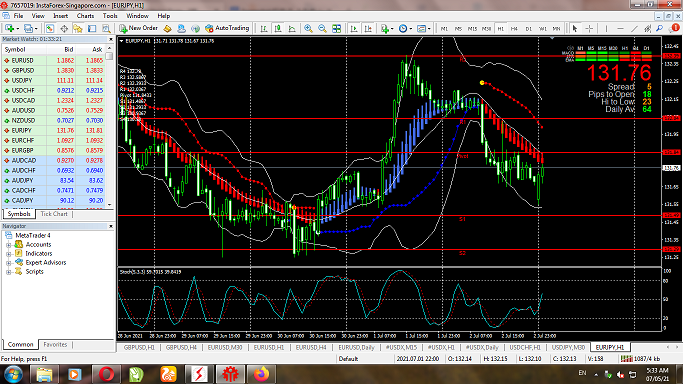Image resolution: width=683 pixels, height=384 pixels.
Task: Expand the Accounts tree node
Action: click(x=8, y=245)
